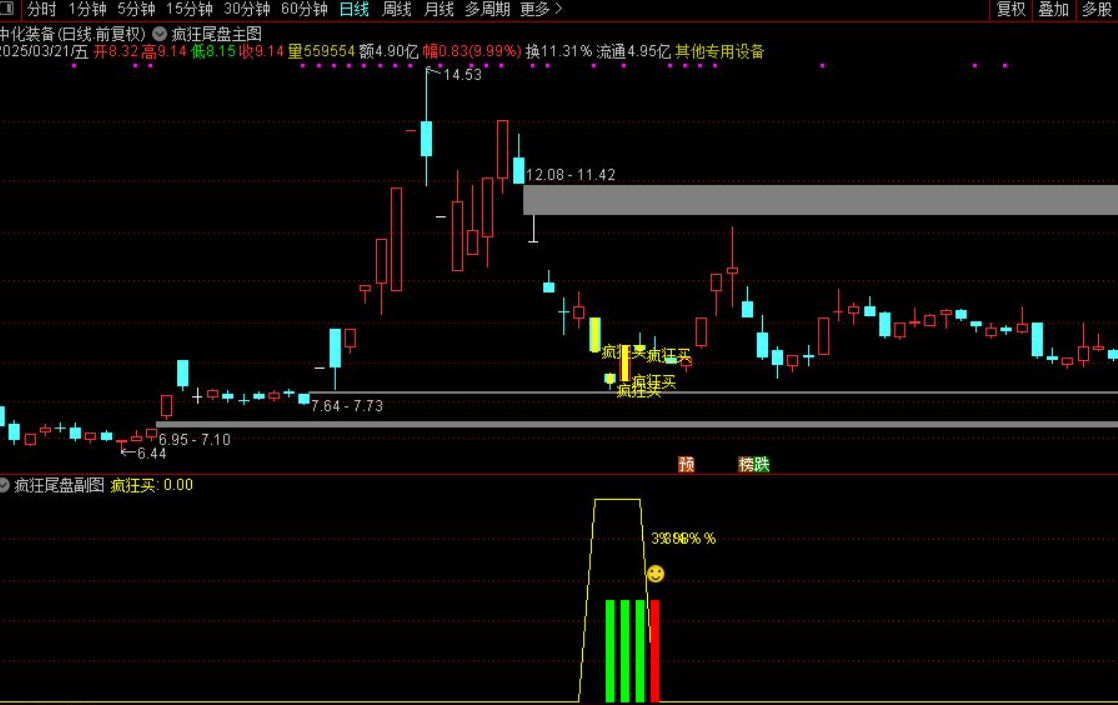Image resolution: width=1118 pixels, height=705 pixels.
Task: Click the sub-chart indicator circle icon
Action: pyautogui.click(x=4, y=485)
